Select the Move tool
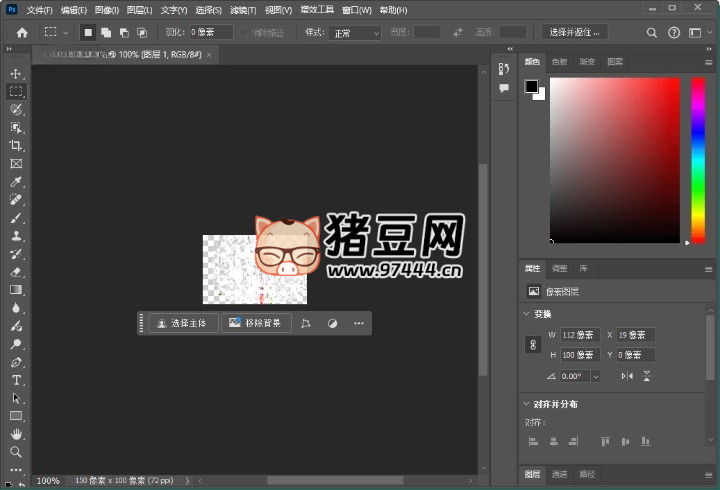Screen dimensions: 720x490 tap(16, 73)
